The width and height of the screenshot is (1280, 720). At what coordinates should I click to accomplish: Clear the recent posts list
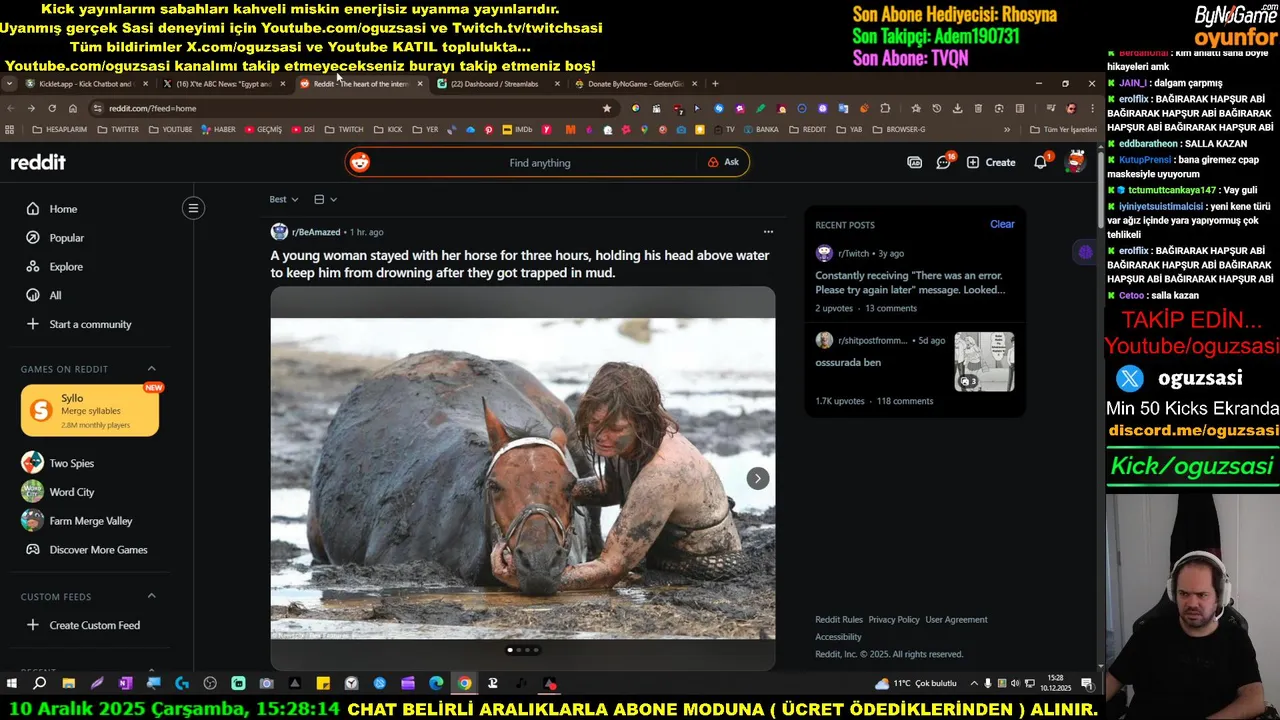click(x=1002, y=224)
